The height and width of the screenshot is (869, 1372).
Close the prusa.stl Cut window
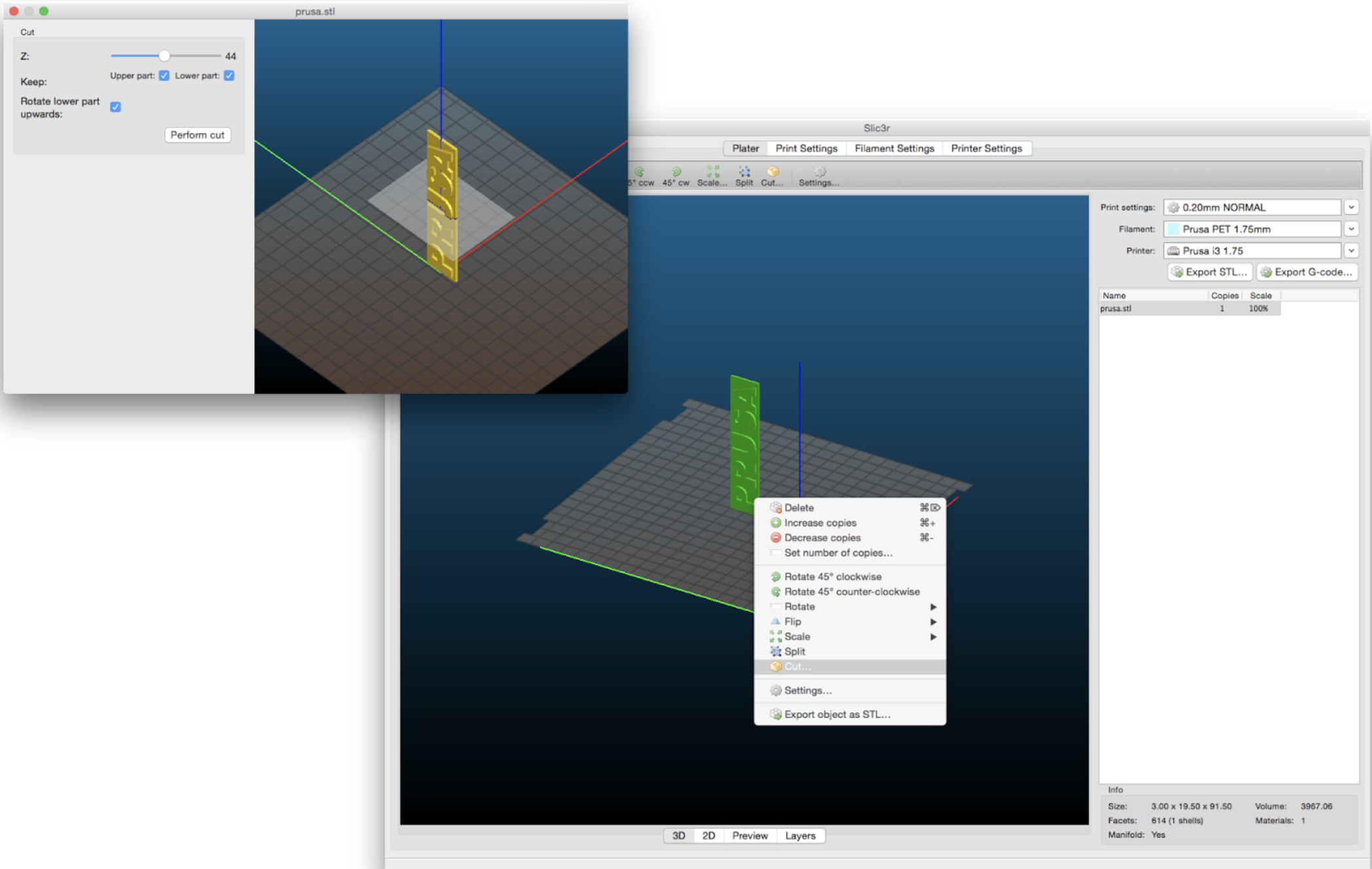coord(14,11)
